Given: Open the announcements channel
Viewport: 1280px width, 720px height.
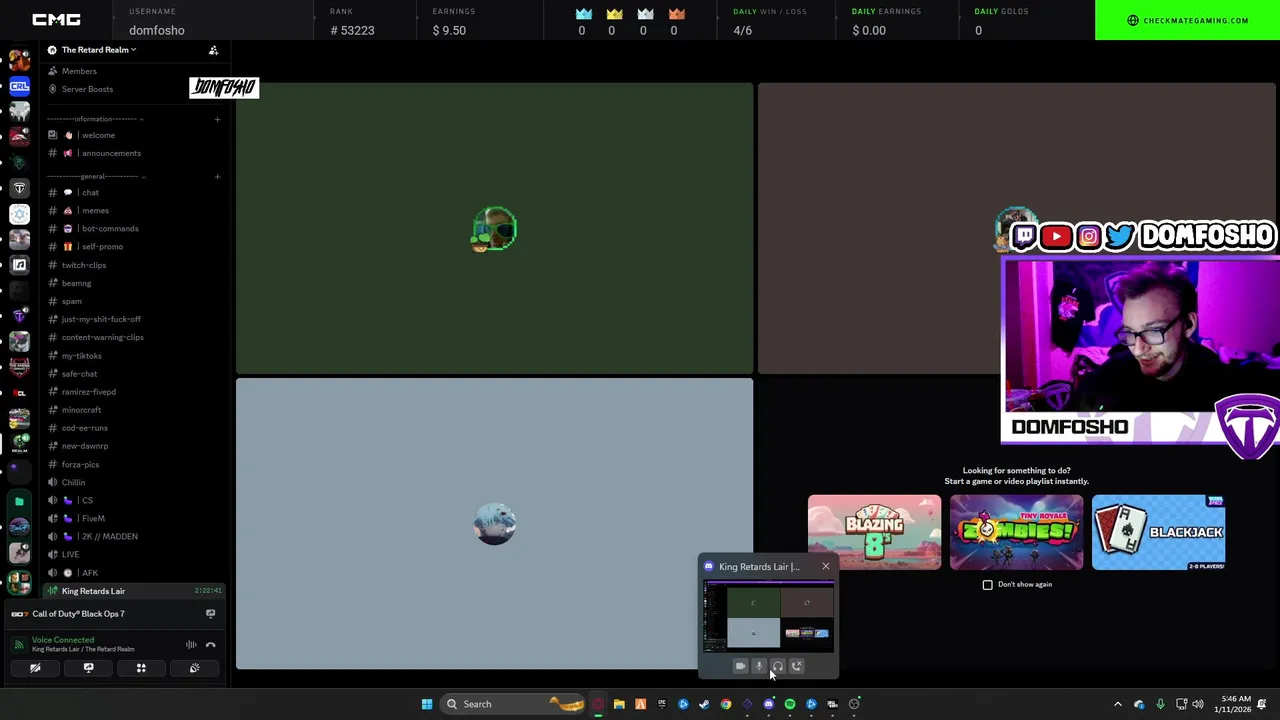Looking at the screenshot, I should (110, 153).
